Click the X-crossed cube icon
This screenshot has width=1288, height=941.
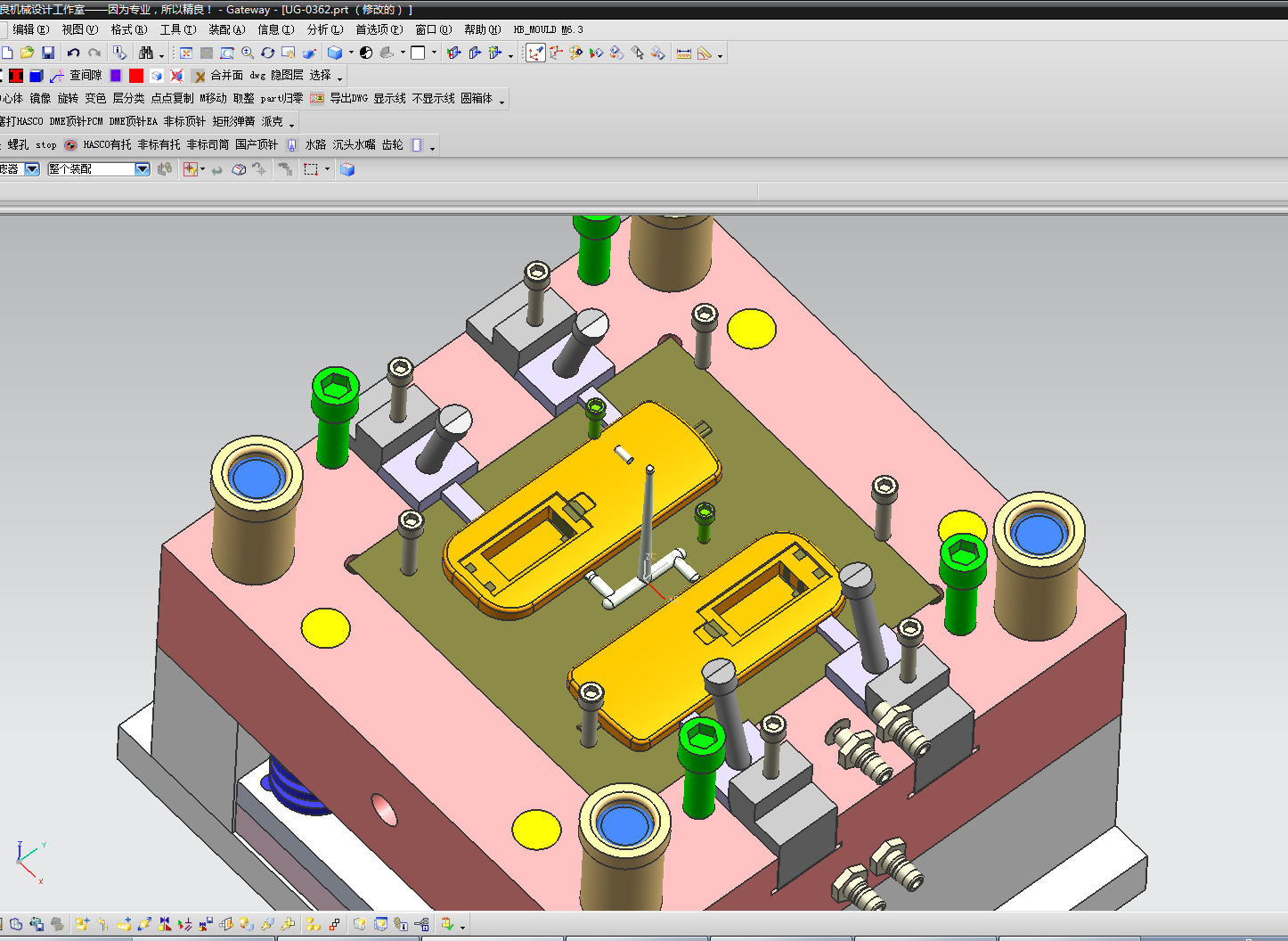pos(176,76)
